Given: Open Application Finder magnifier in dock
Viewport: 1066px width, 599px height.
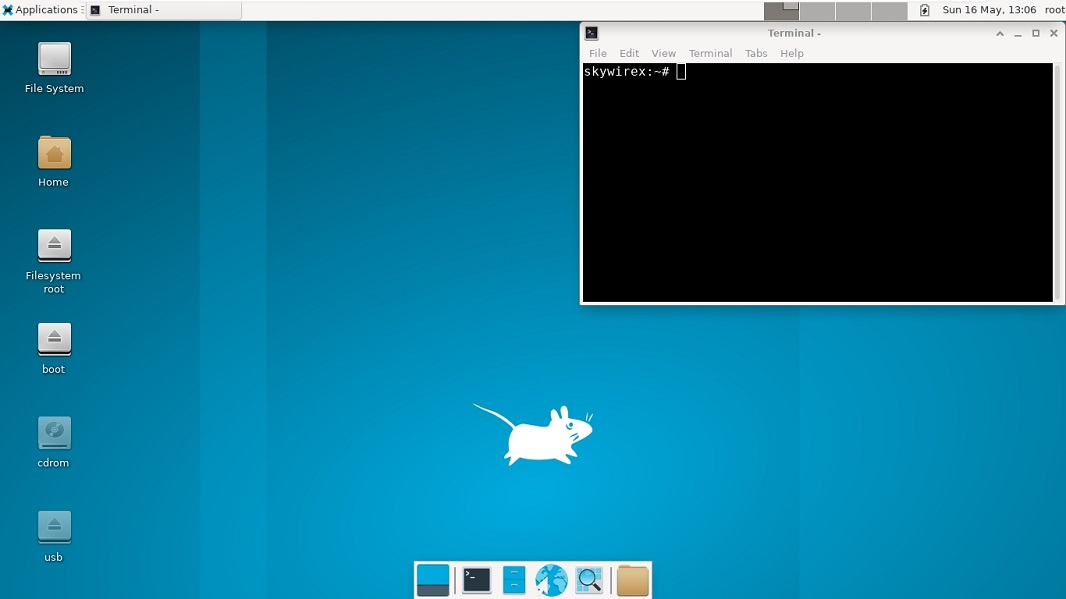Looking at the screenshot, I should (589, 580).
